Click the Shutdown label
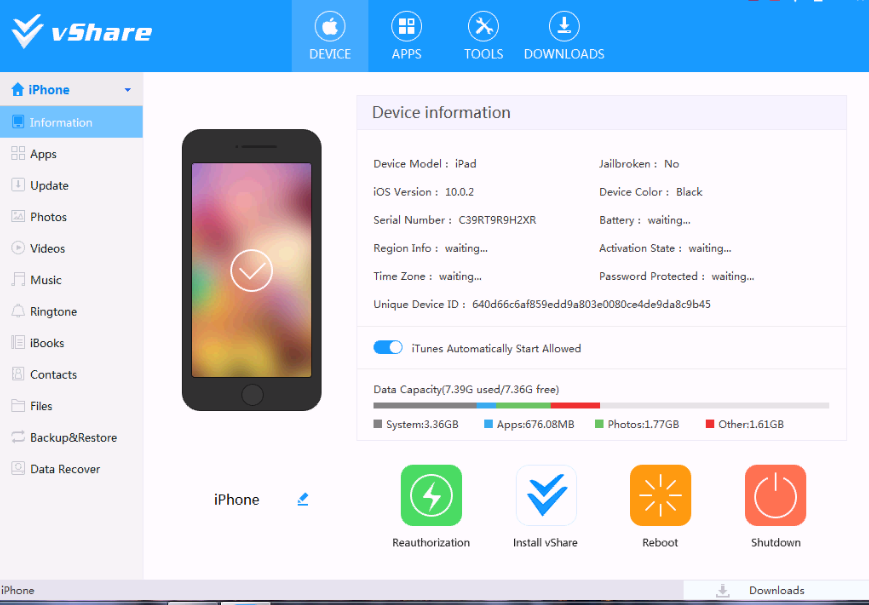 [776, 543]
